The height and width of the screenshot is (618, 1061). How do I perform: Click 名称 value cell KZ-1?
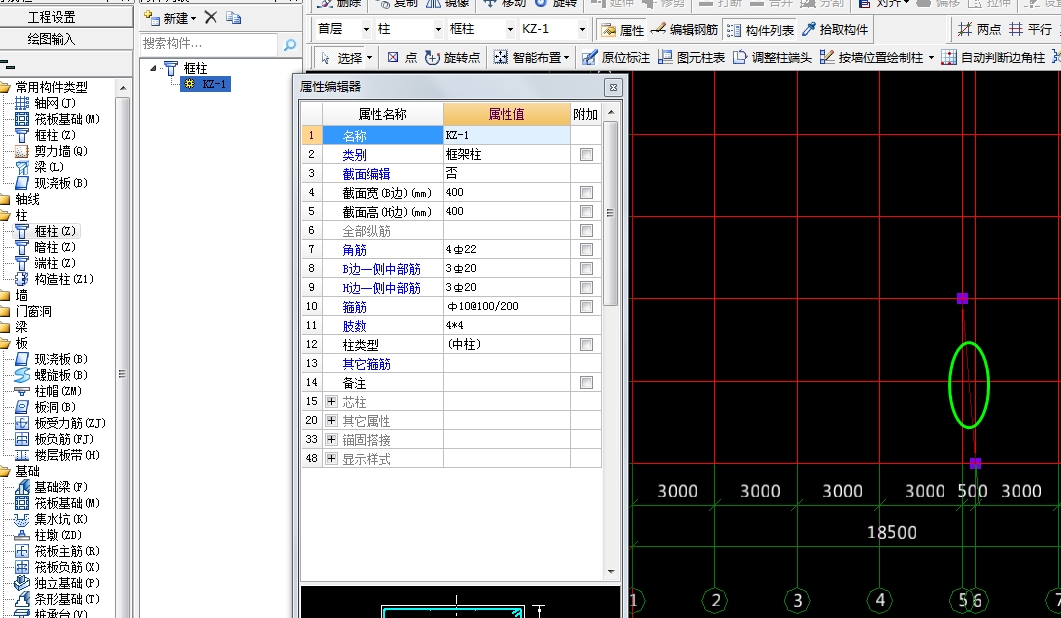pyautogui.click(x=507, y=135)
